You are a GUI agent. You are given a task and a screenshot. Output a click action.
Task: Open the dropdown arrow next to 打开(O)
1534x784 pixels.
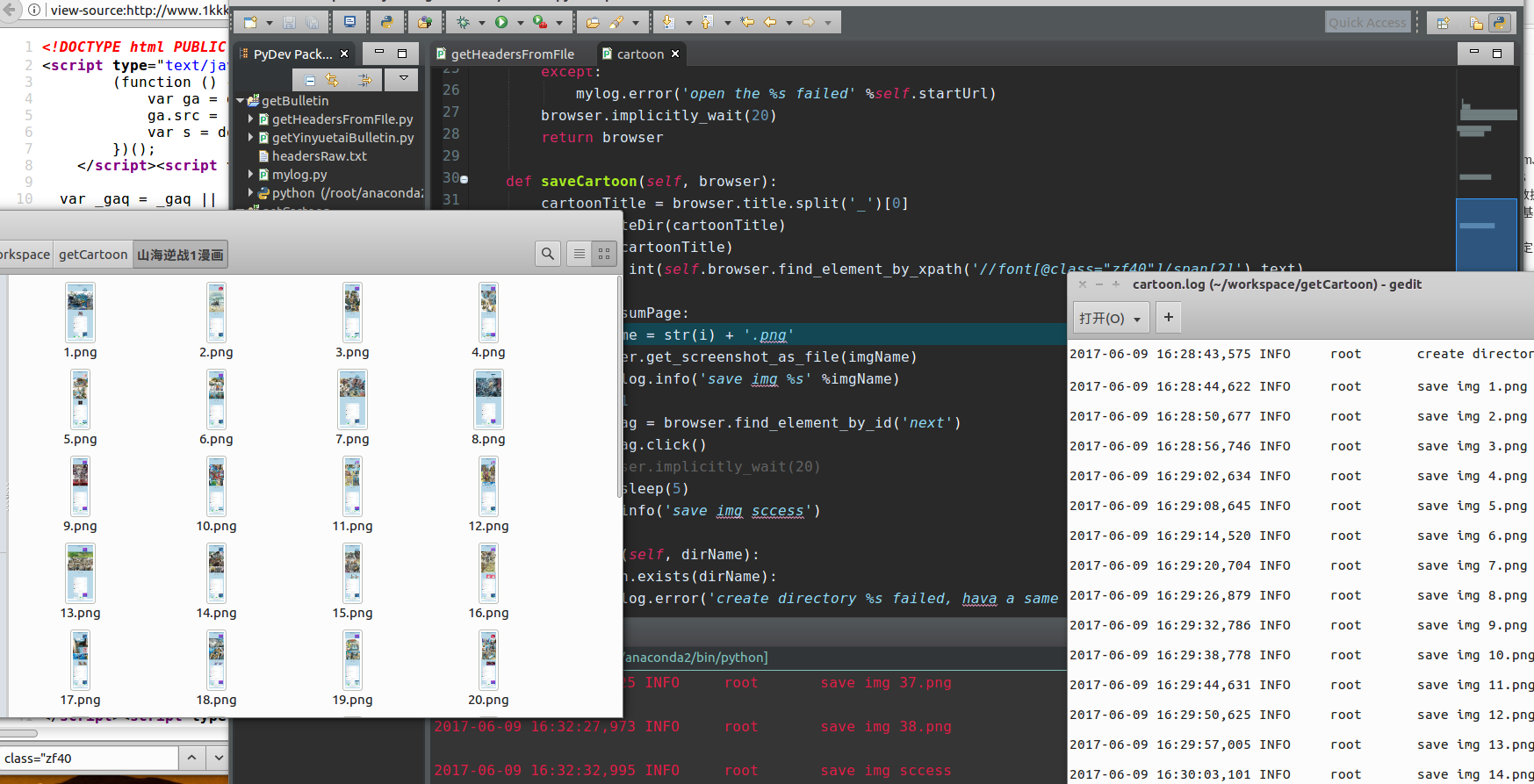click(x=1137, y=319)
